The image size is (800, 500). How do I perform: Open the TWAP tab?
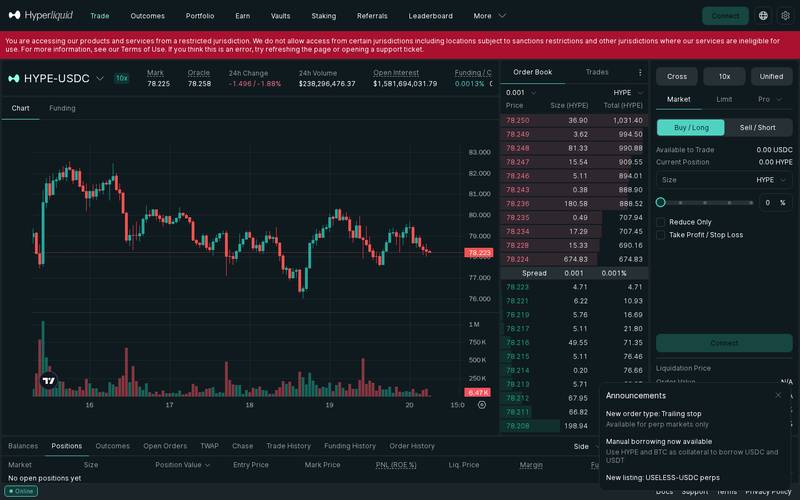[209, 446]
